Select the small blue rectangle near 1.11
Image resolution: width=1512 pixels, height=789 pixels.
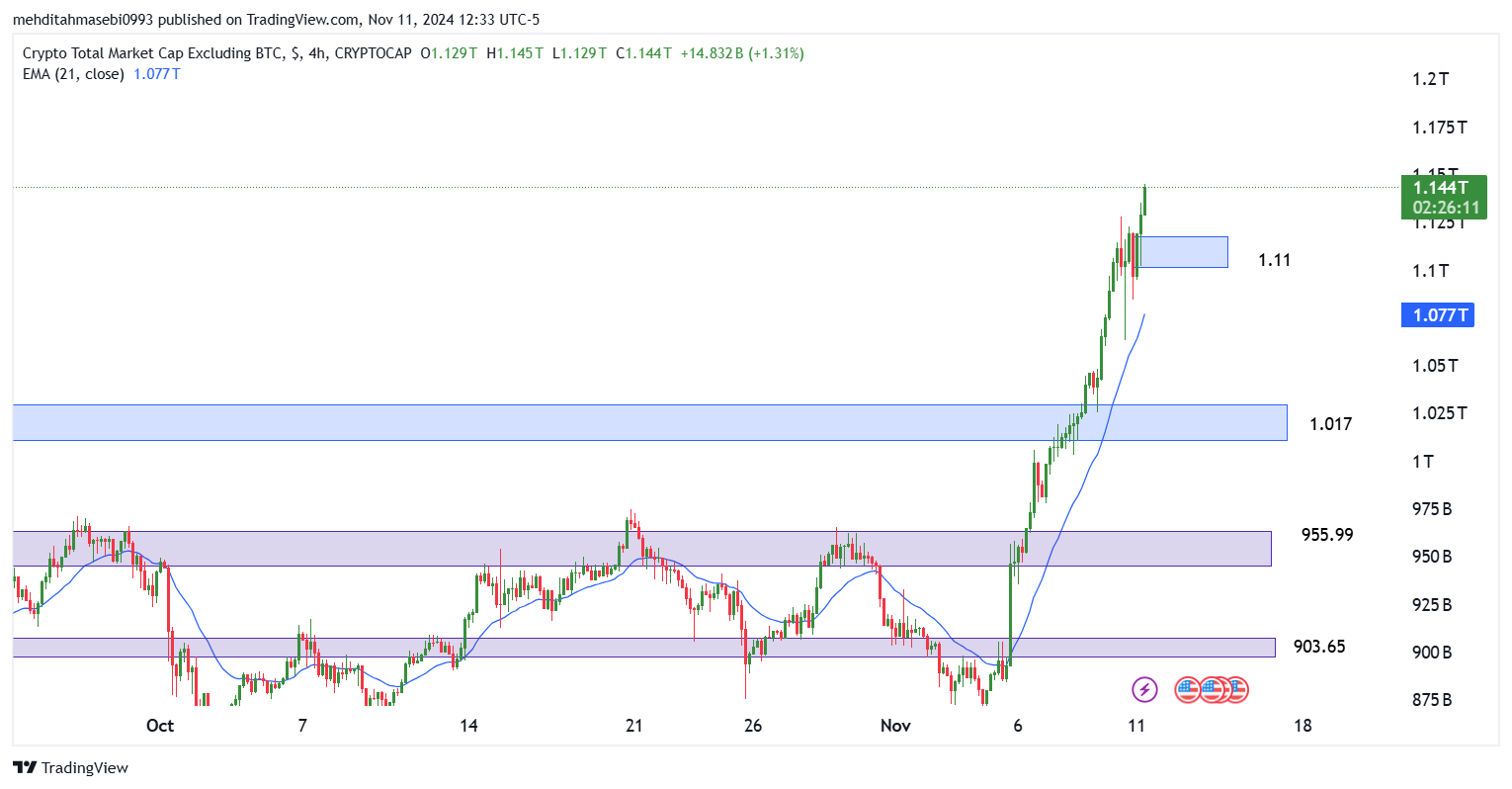pyautogui.click(x=1184, y=252)
